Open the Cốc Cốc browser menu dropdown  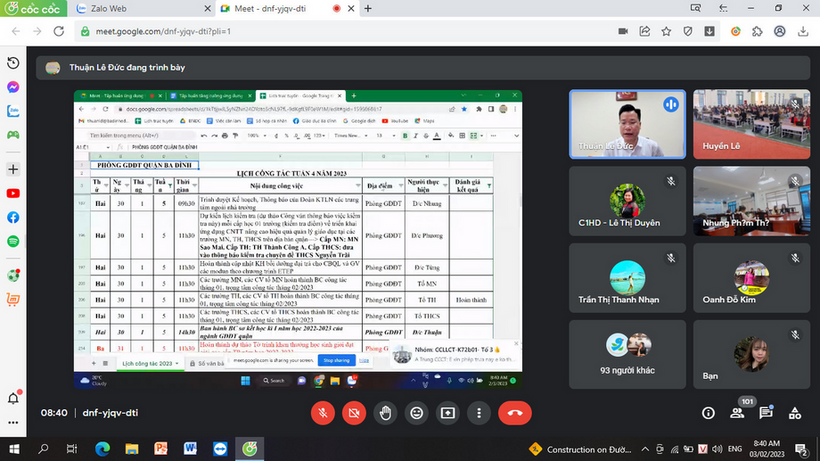point(30,8)
